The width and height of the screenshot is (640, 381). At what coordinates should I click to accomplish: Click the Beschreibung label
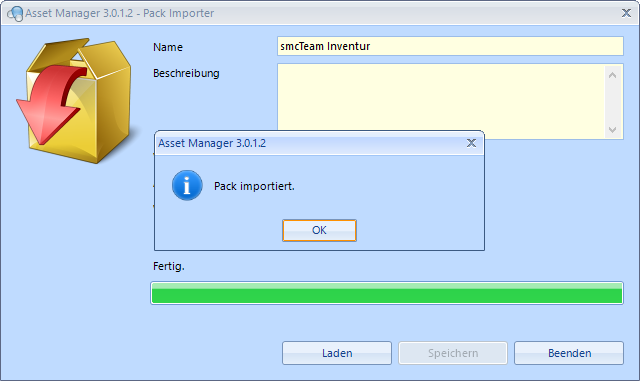click(x=186, y=74)
